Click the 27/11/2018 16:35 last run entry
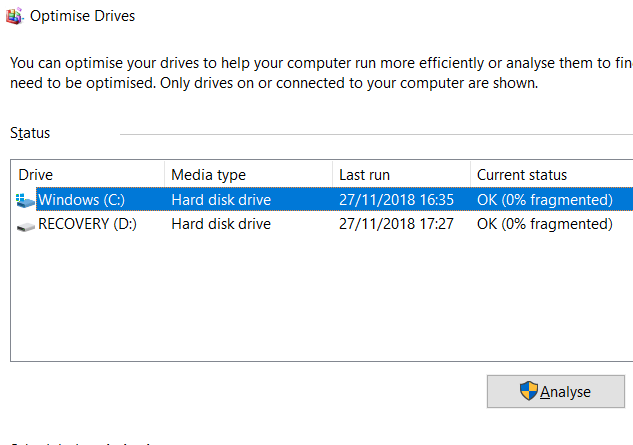The height and width of the screenshot is (445, 633). [x=396, y=200]
